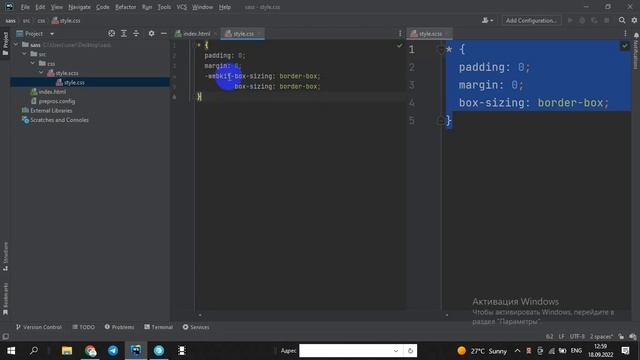Click the LF line separator status entry

click(x=561, y=337)
